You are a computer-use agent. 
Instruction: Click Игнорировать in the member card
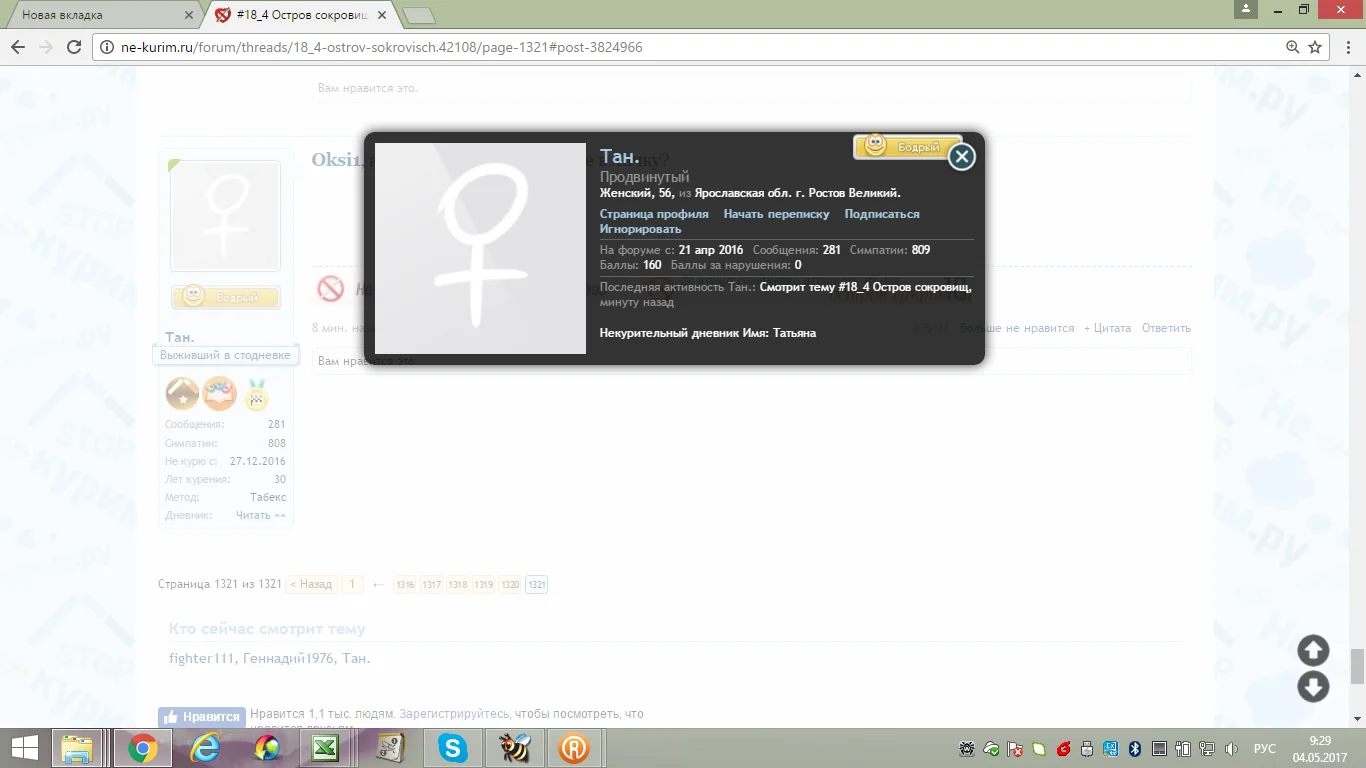click(641, 229)
